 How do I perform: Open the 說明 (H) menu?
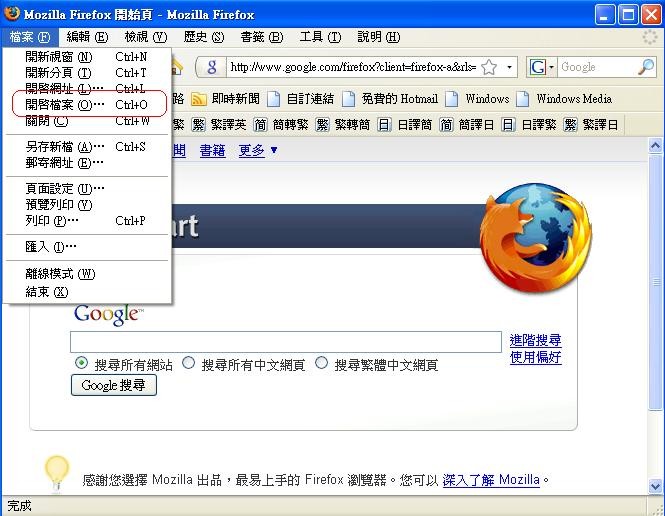(x=378, y=37)
